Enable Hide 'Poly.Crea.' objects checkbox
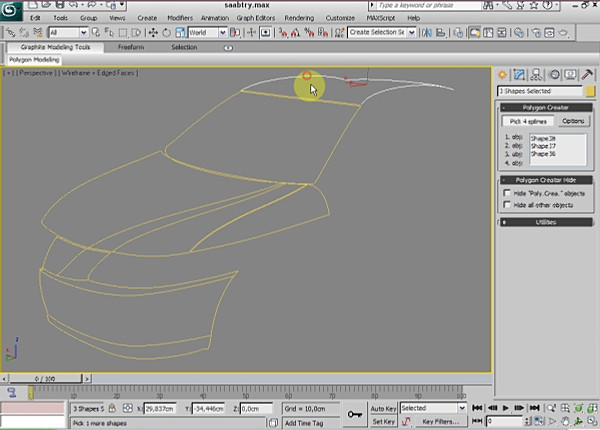The image size is (600, 430). click(507, 193)
